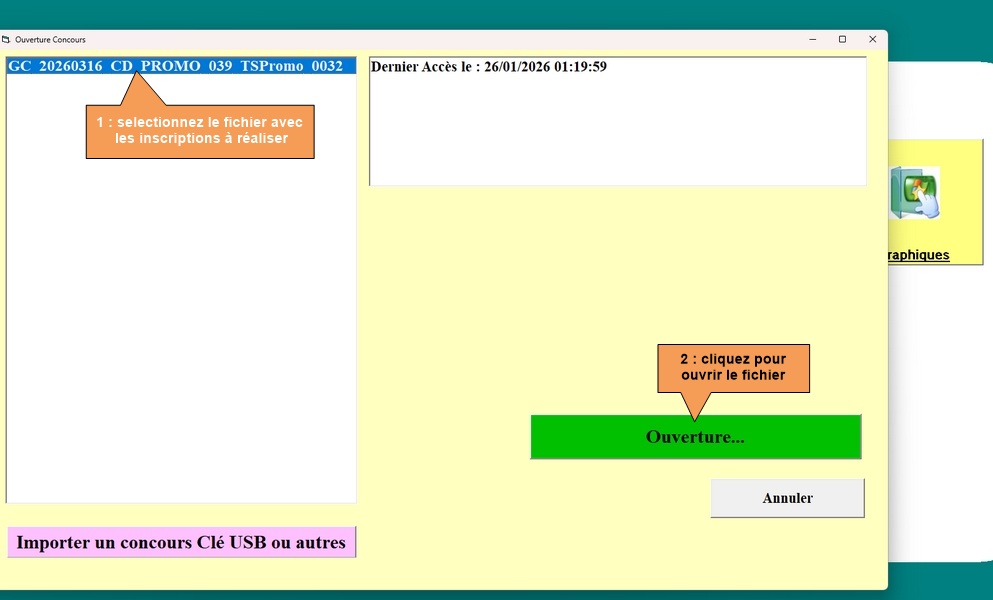Click the green Ouverture... button
Screen dimensions: 993x600
point(695,437)
